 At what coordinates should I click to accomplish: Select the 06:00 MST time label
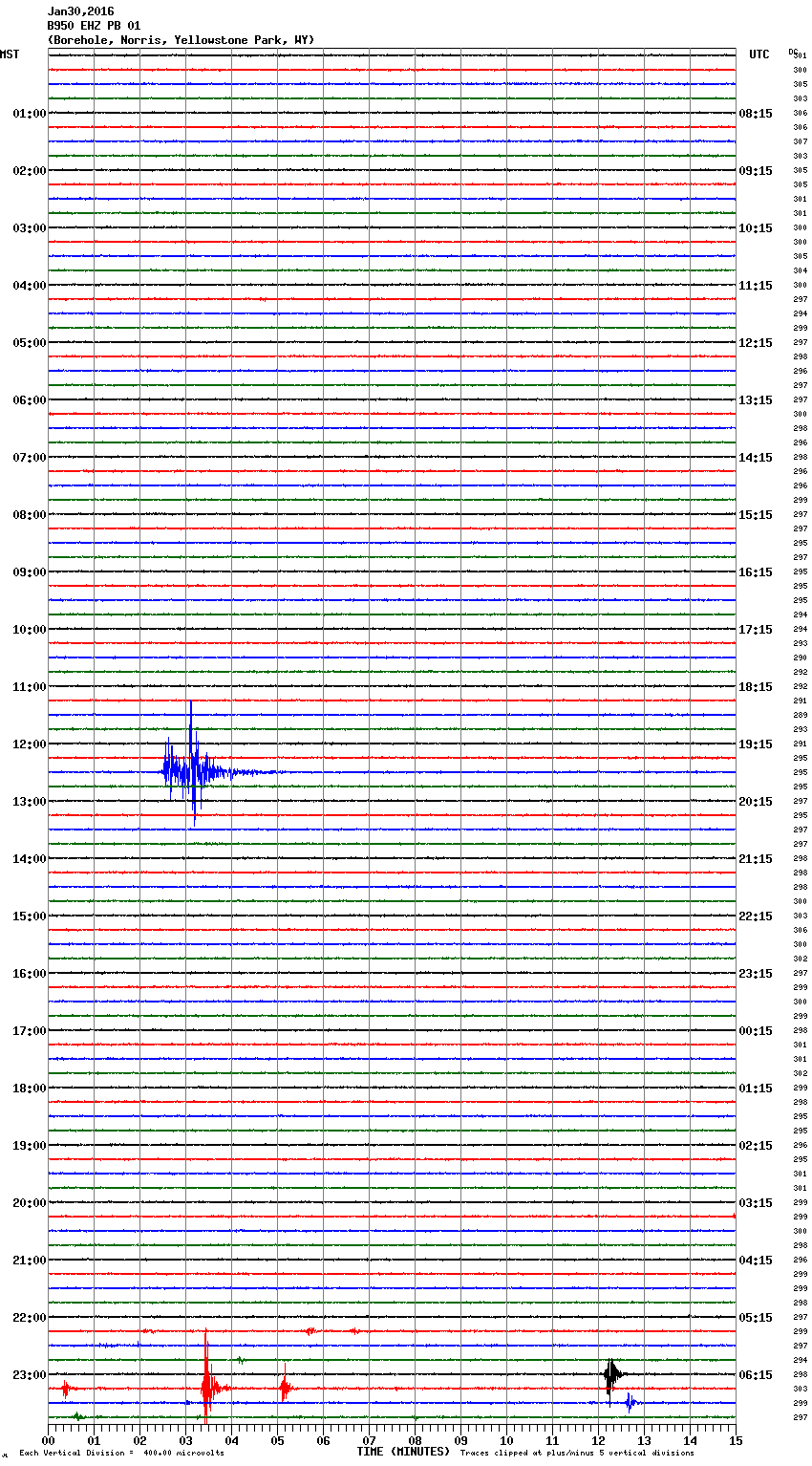click(x=29, y=400)
